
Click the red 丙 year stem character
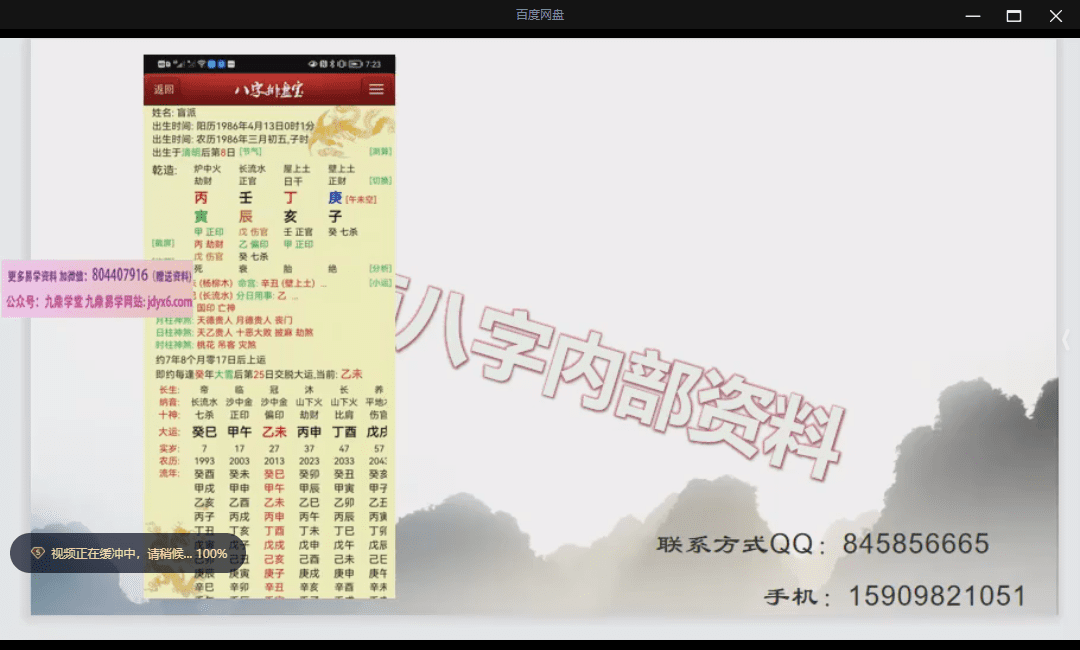coord(201,198)
